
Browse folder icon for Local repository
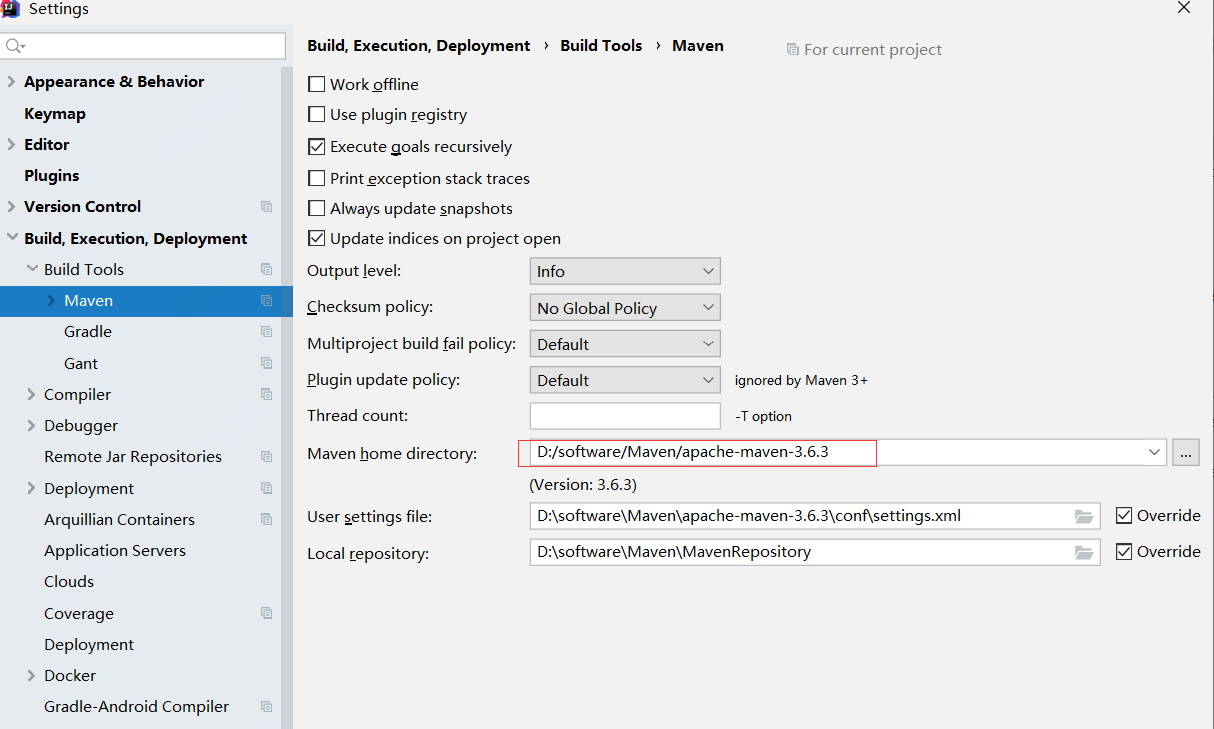pyautogui.click(x=1084, y=552)
